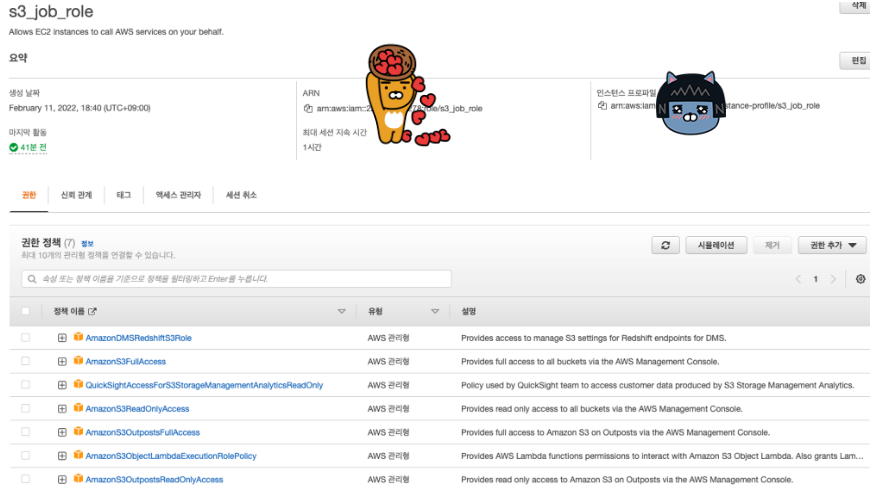Screen dimensions: 876x492
Task: Refresh the permission policies list
Action: pos(665,245)
